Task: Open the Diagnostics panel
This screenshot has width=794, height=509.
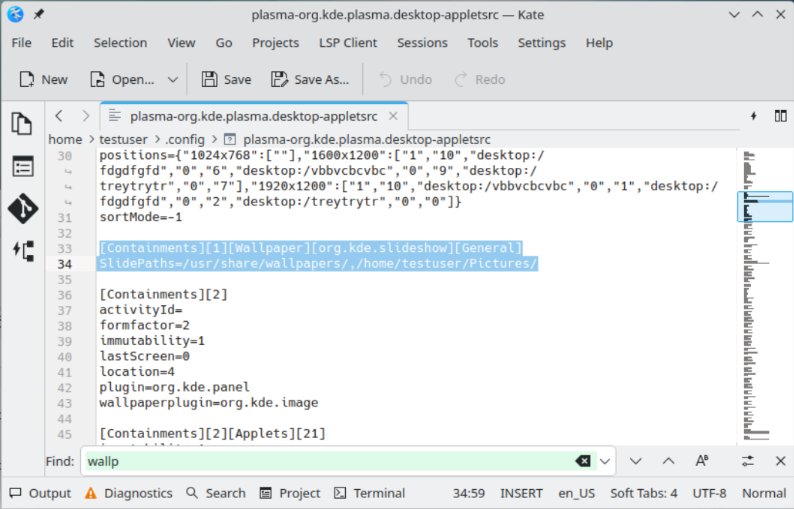Action: (129, 493)
